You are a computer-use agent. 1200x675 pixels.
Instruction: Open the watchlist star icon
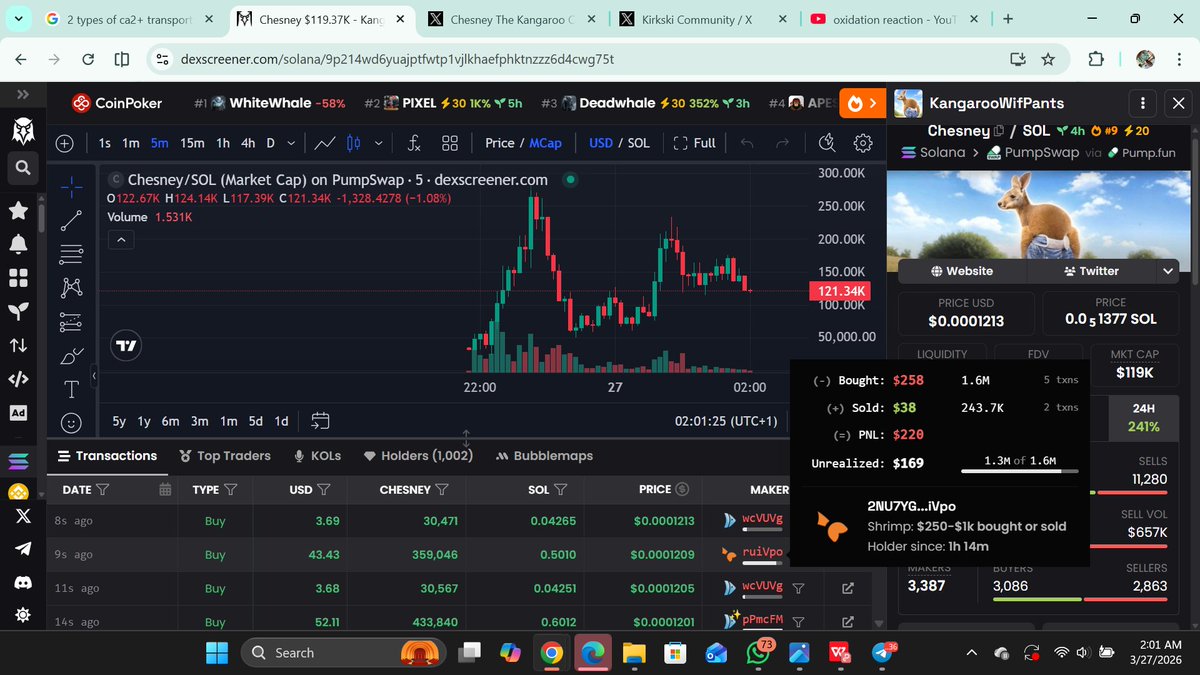(18, 210)
